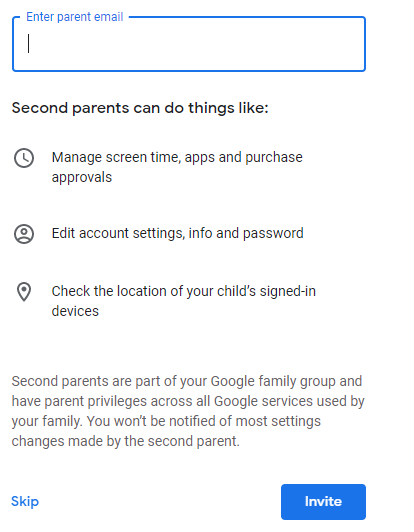The image size is (414, 532).
Task: Click 'Google family group' phrase in disclaimer
Action: coord(273,381)
